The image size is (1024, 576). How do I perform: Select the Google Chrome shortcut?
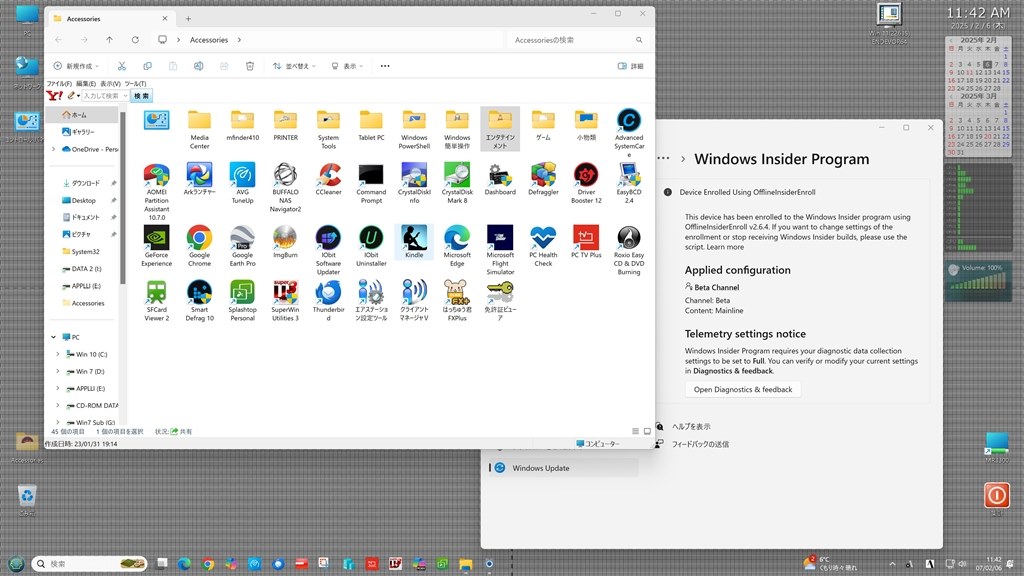coord(199,246)
